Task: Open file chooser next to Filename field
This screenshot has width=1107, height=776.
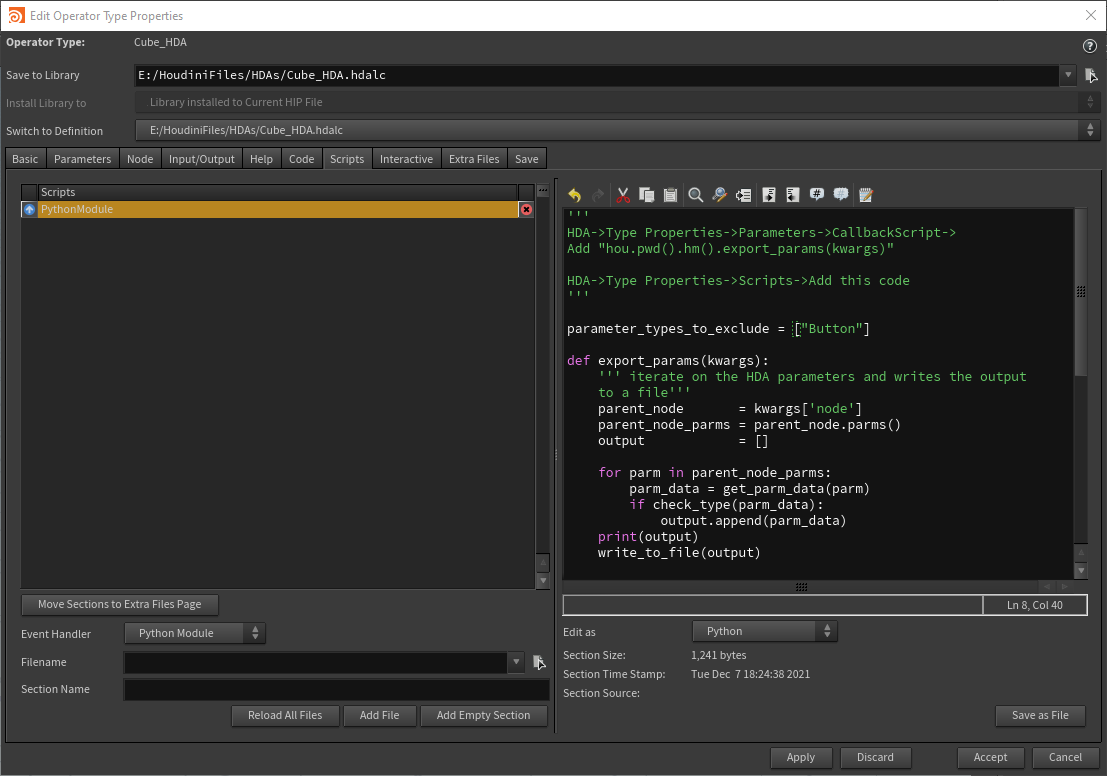Action: pos(539,662)
